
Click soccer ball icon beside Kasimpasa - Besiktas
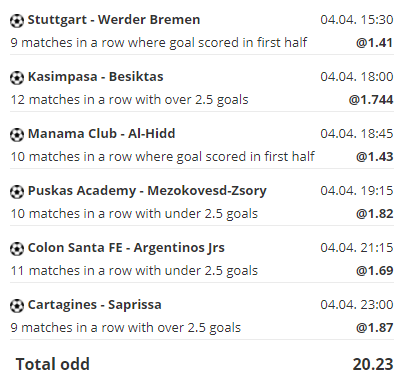tap(17, 78)
